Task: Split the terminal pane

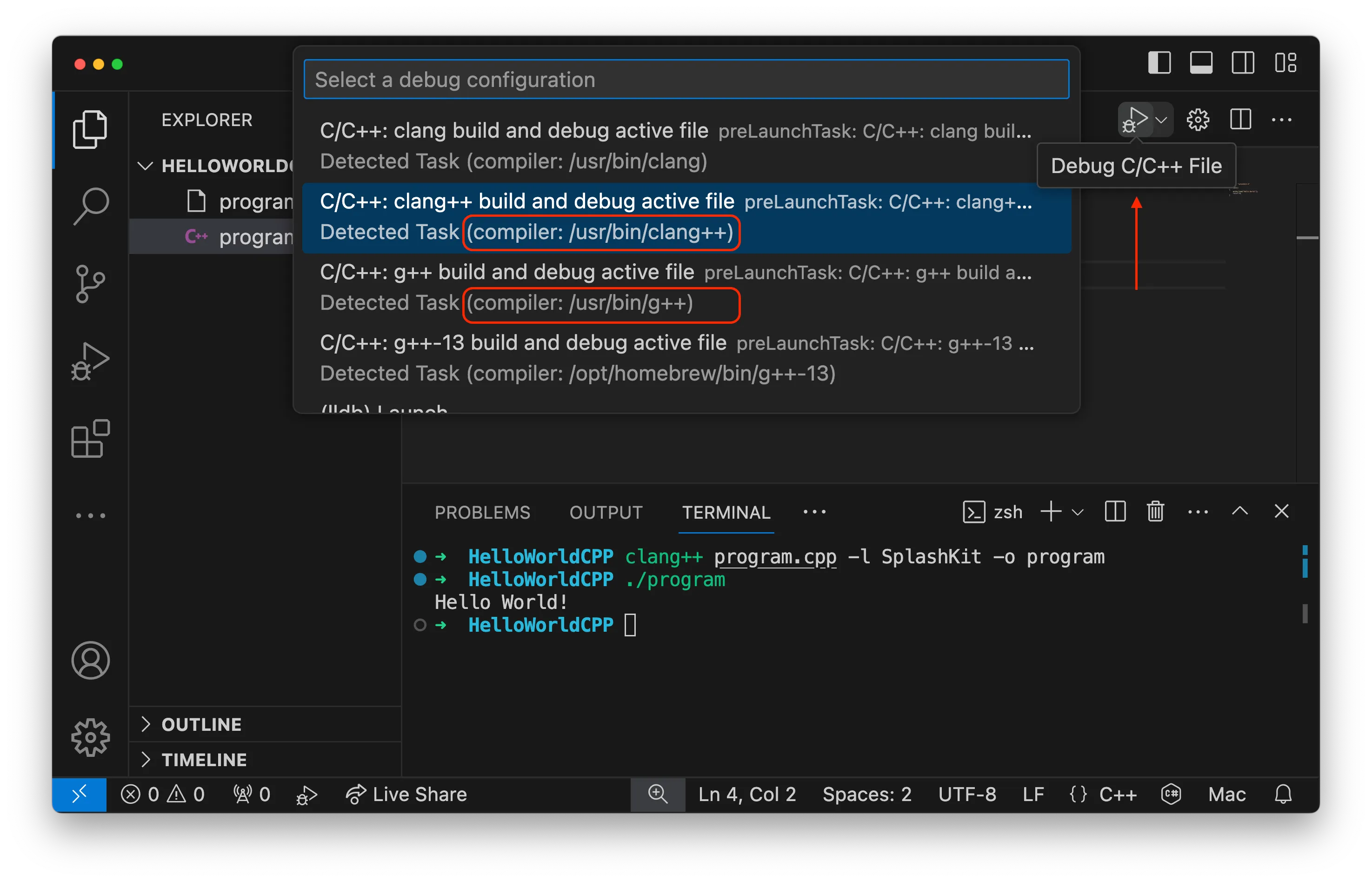Action: pos(1114,511)
